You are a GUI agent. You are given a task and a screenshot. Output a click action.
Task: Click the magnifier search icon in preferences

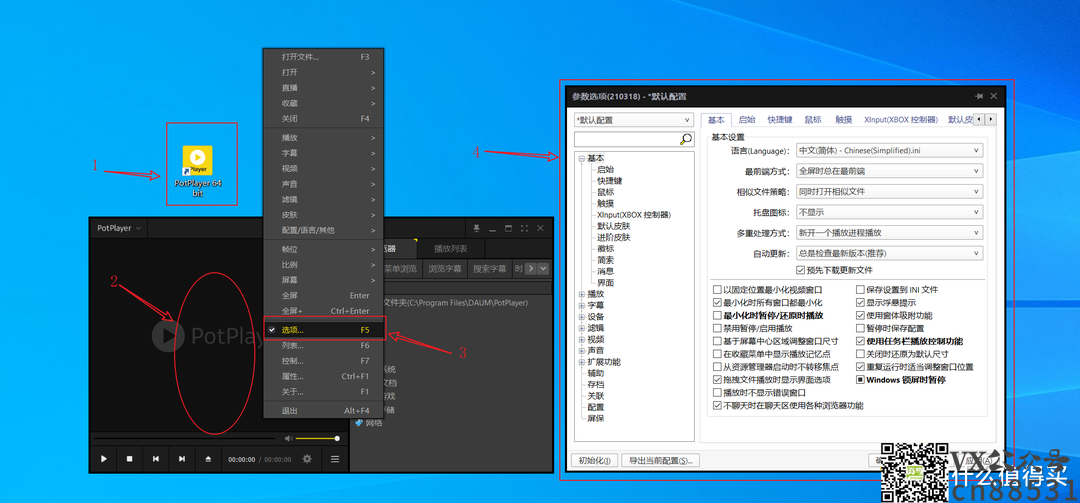click(x=686, y=139)
